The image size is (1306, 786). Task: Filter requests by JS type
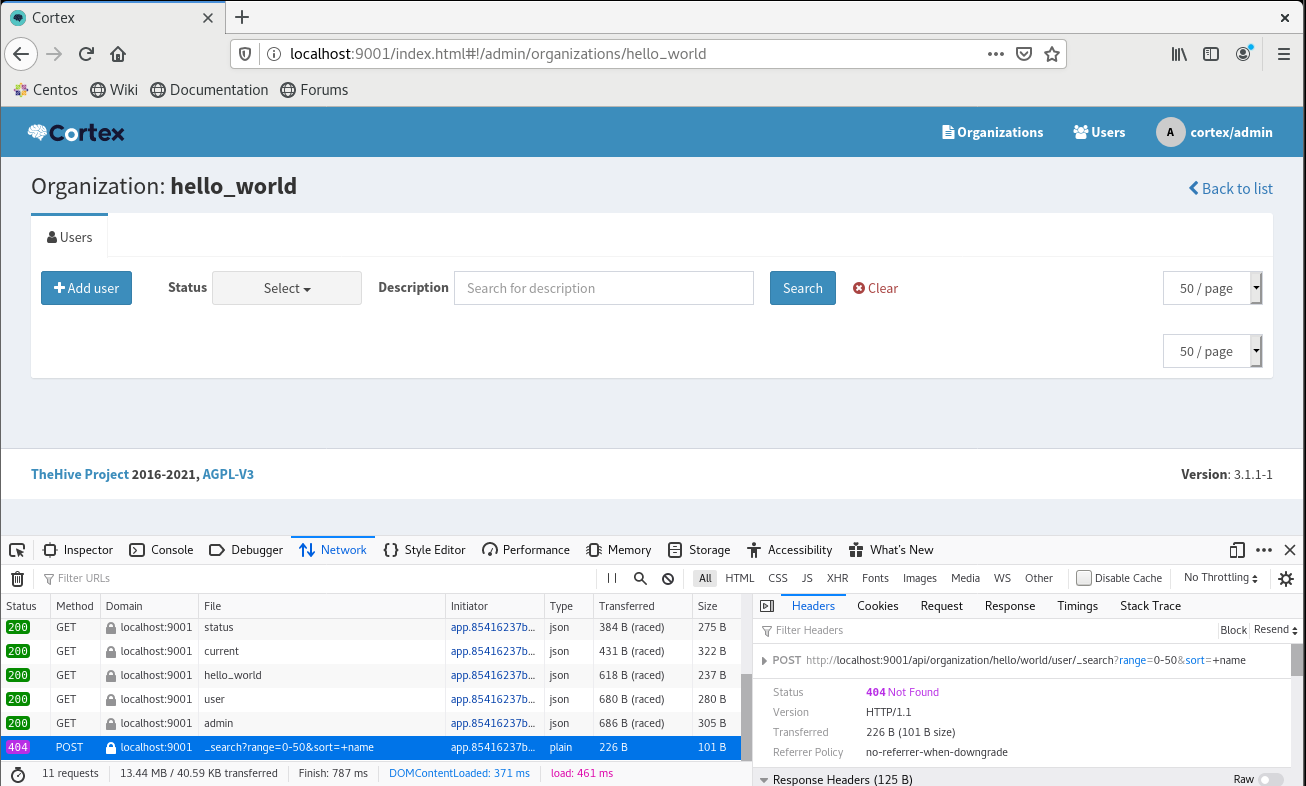(807, 578)
